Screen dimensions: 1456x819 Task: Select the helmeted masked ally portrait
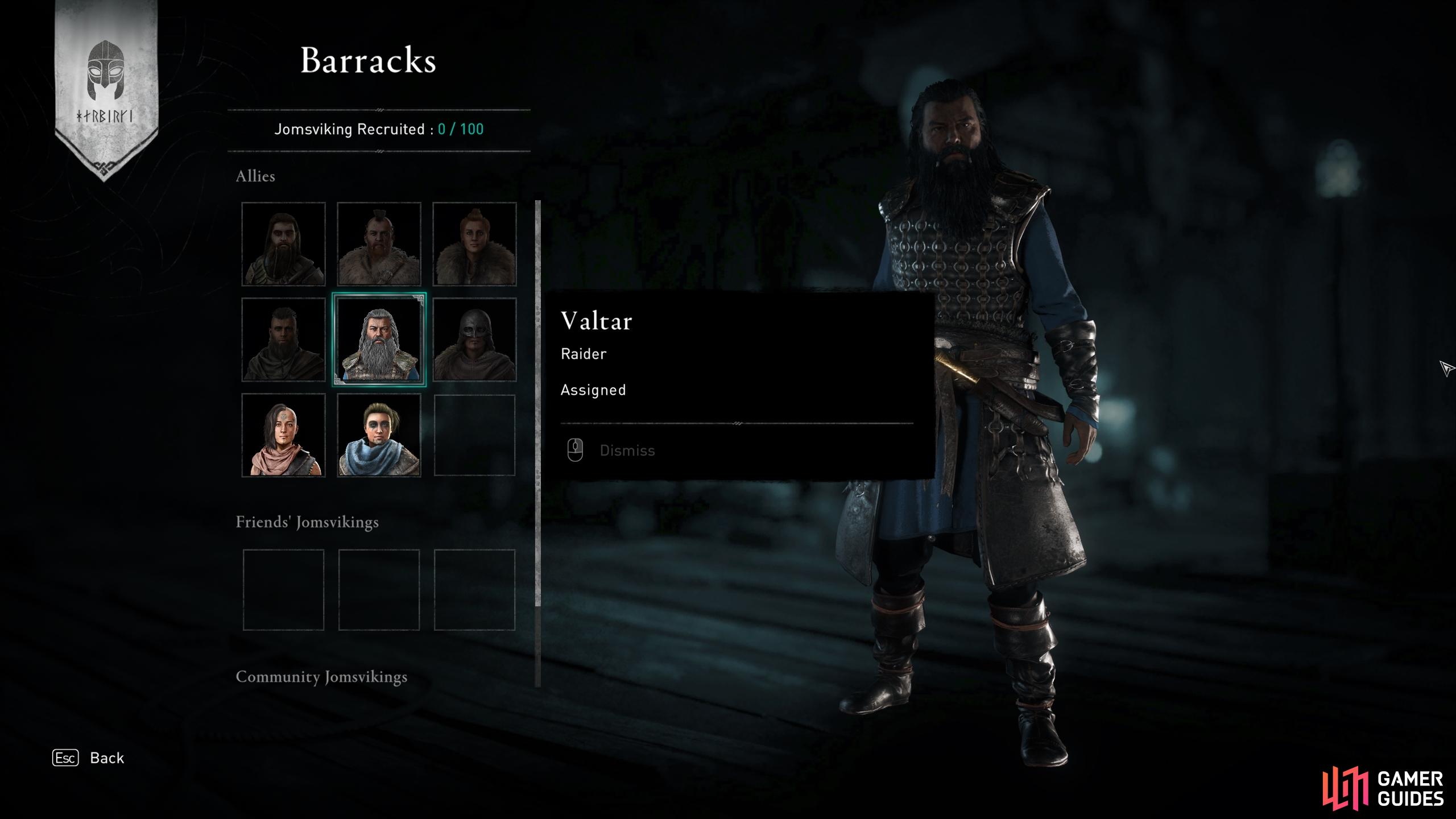pyautogui.click(x=474, y=340)
